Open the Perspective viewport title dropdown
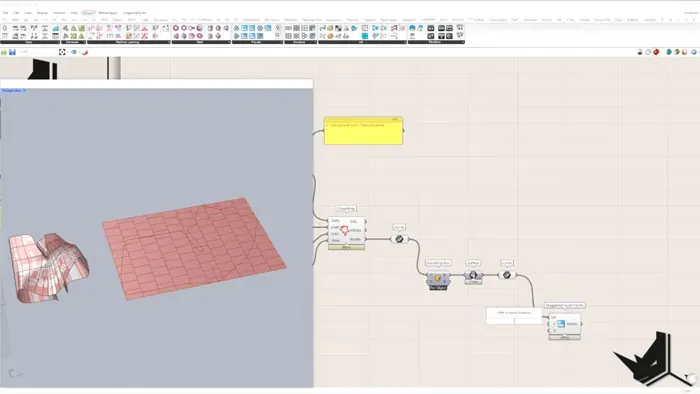The height and width of the screenshot is (394, 700). 13,91
